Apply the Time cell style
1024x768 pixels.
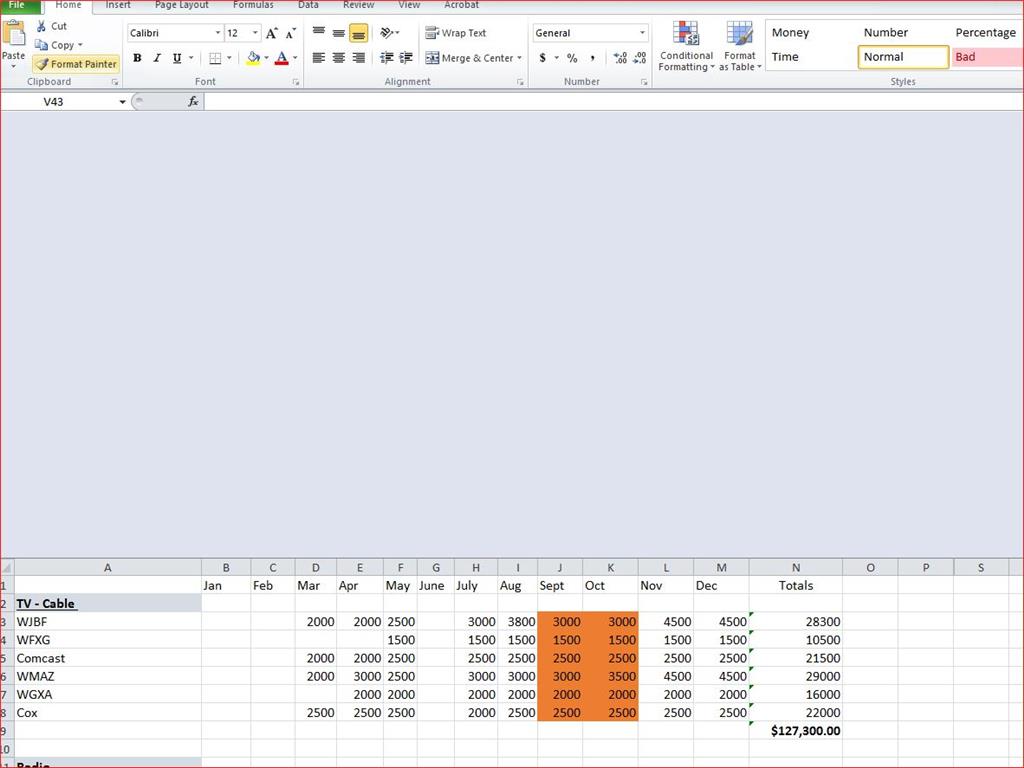(810, 57)
